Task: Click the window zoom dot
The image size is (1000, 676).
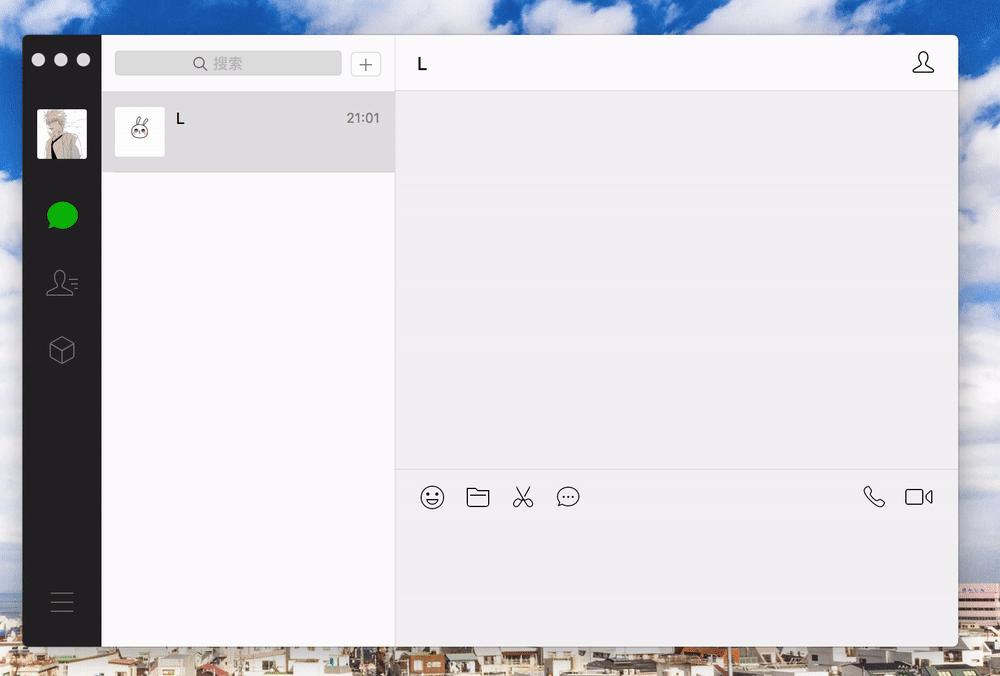Action: coord(84,59)
